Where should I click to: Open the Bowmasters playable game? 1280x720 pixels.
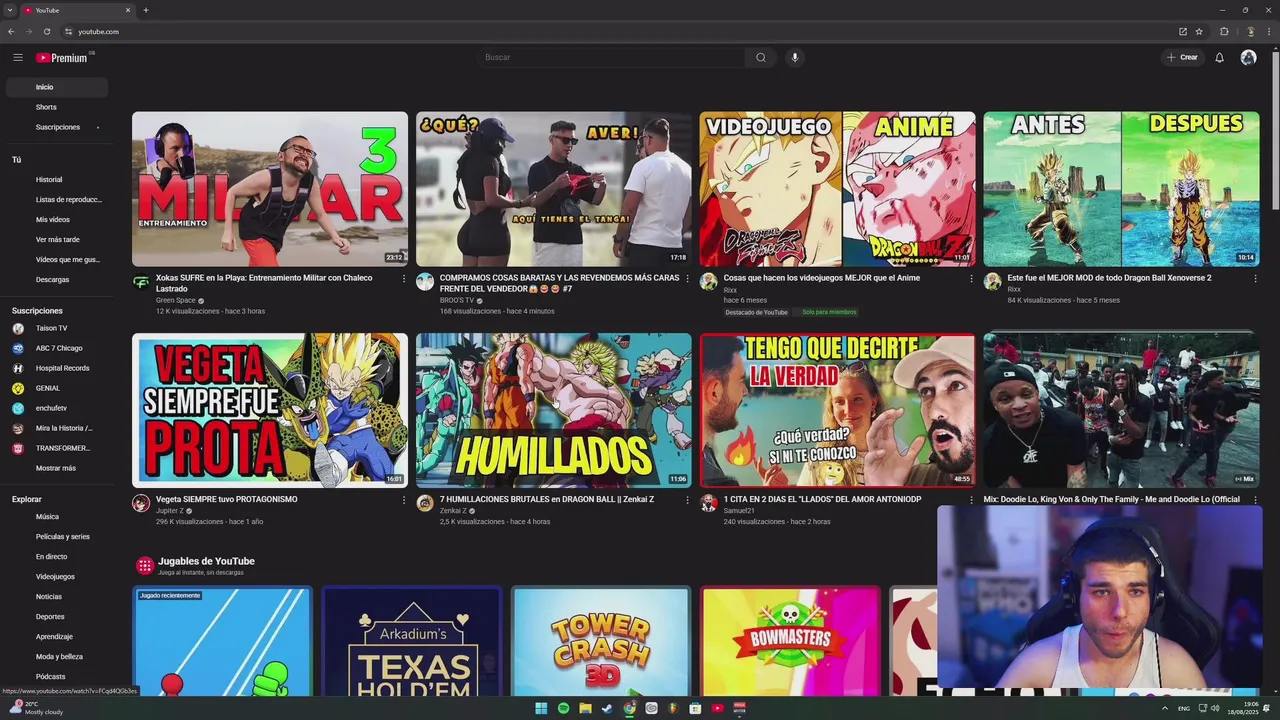[790, 641]
